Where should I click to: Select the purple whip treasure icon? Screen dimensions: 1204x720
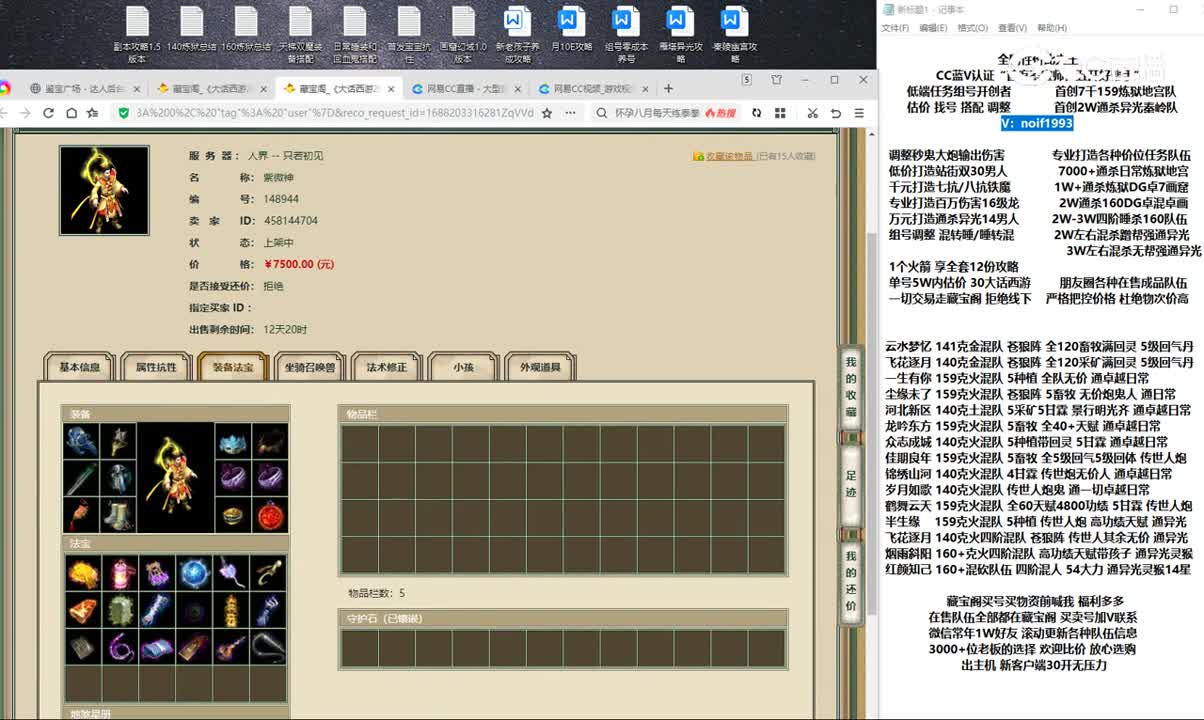(x=119, y=647)
